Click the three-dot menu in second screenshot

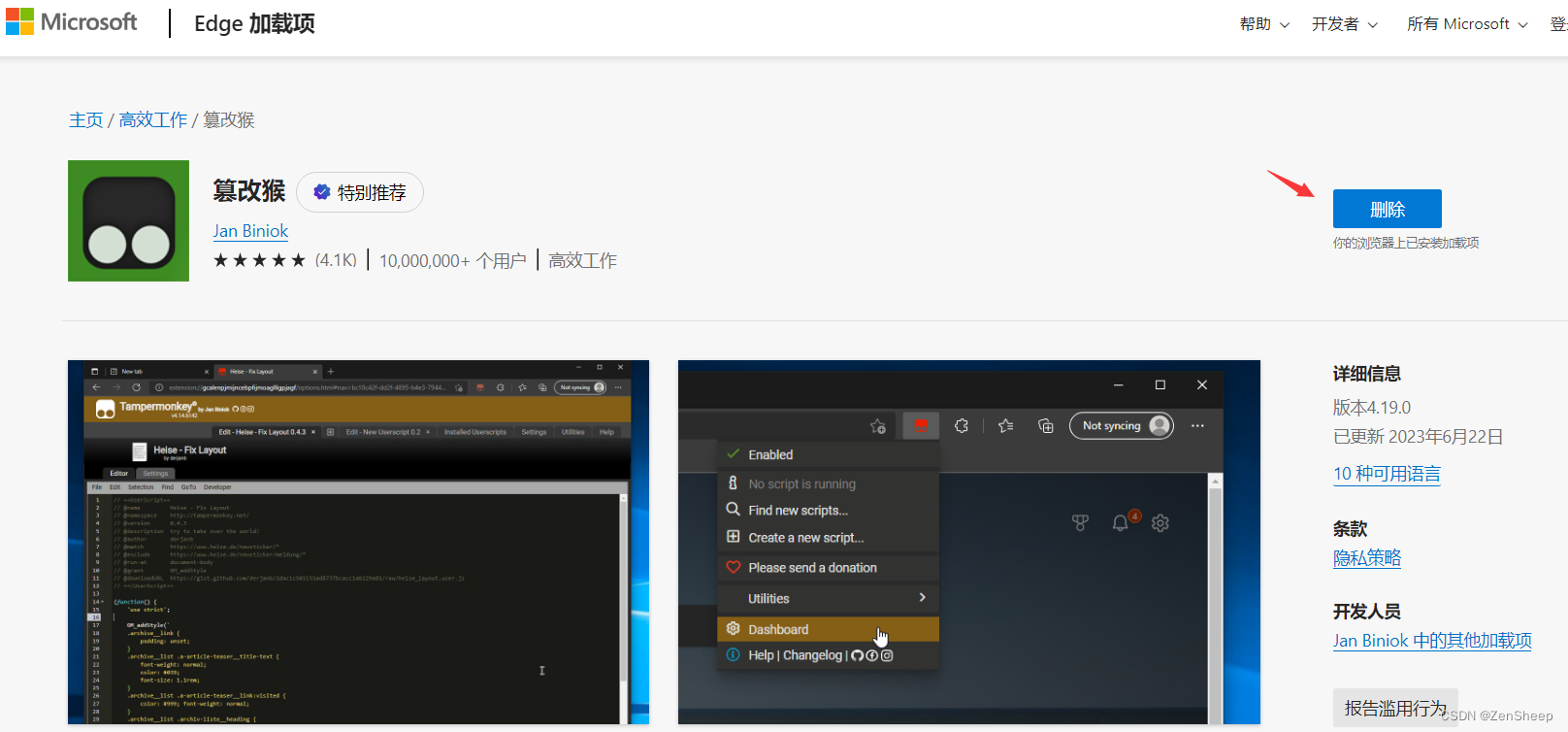(x=1197, y=425)
